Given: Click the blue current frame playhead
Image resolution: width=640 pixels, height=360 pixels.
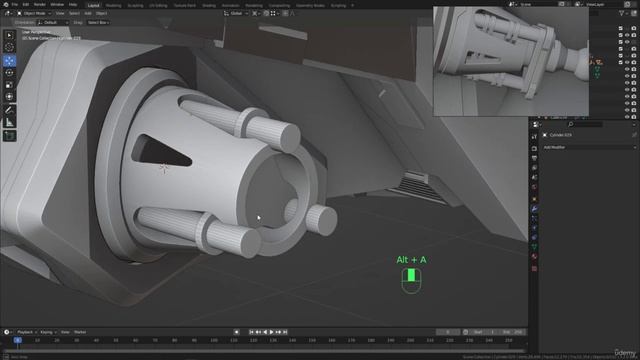Looking at the screenshot, I should pyautogui.click(x=18, y=340).
